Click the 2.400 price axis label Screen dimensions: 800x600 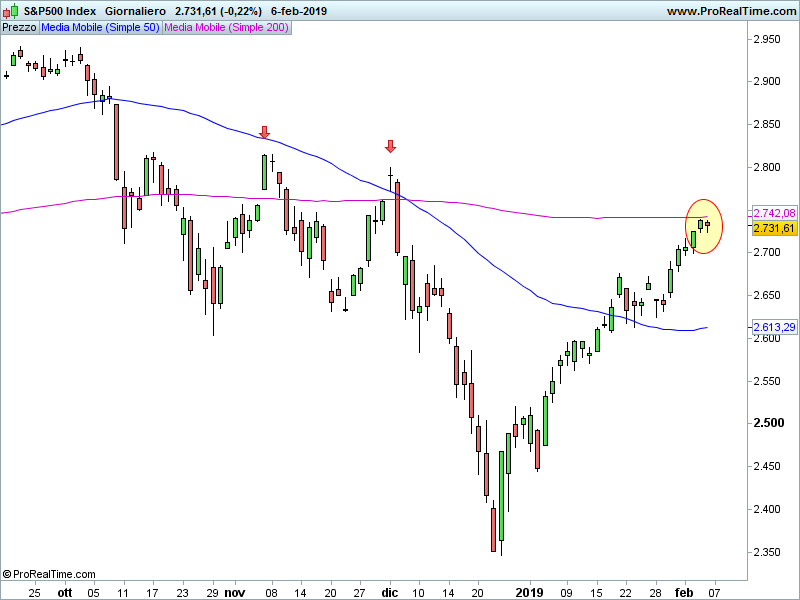(767, 509)
